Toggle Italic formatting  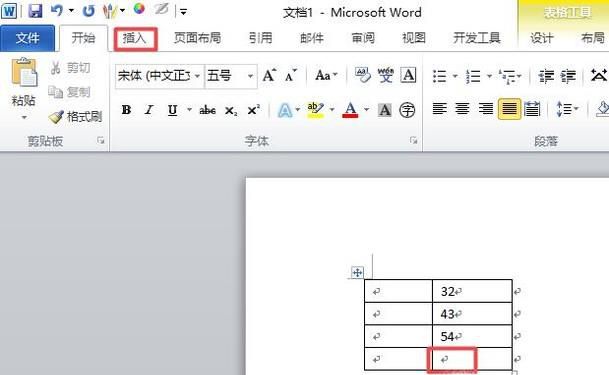pos(149,110)
